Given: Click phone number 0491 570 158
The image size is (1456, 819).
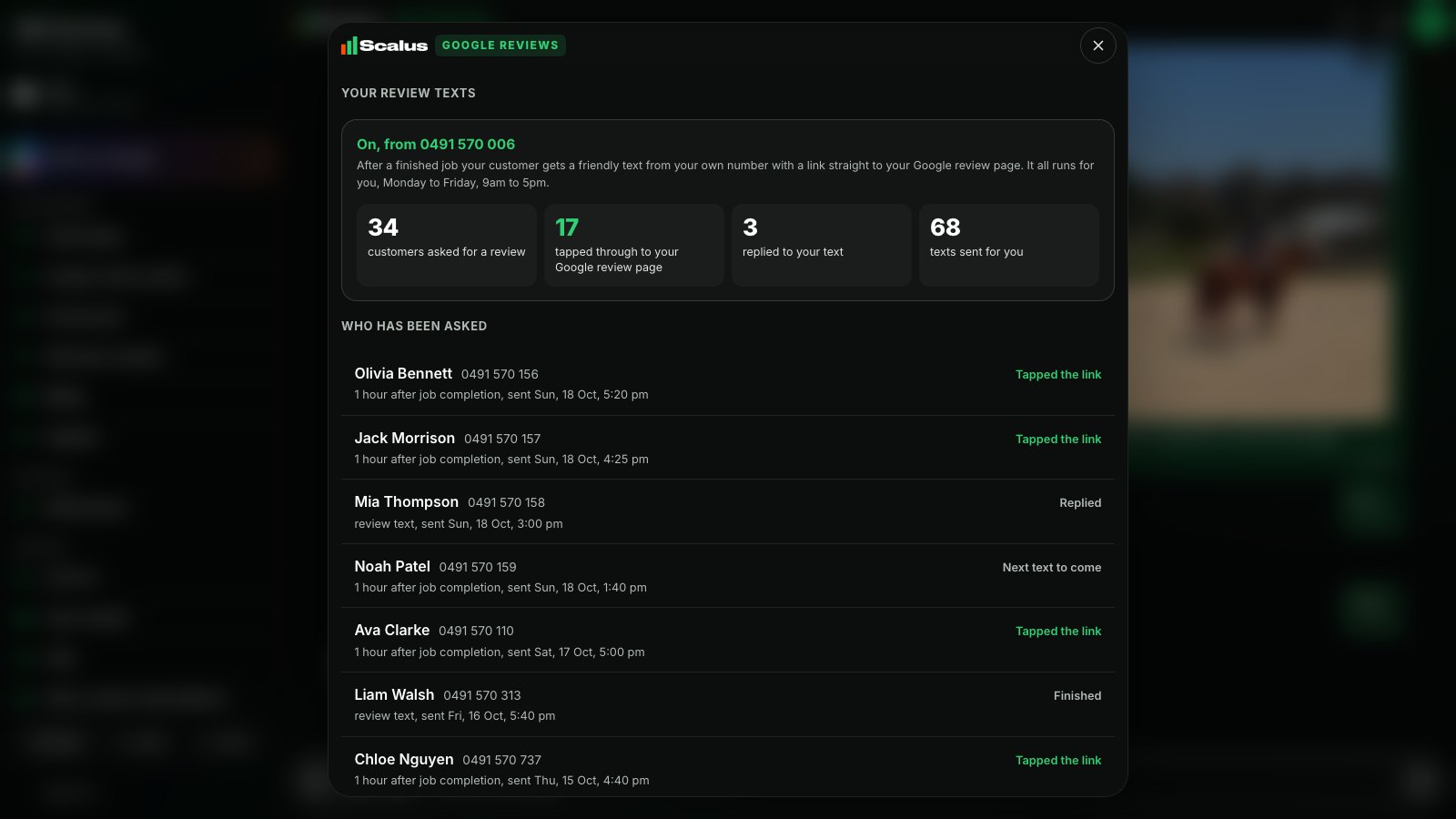Looking at the screenshot, I should [x=506, y=502].
